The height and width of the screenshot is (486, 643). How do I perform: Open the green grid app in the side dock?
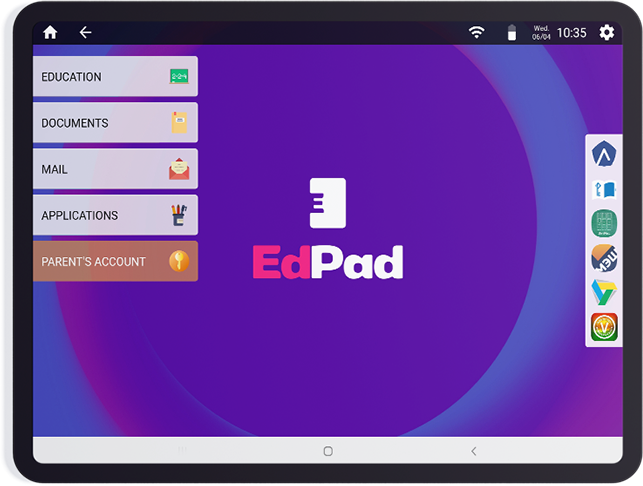(x=603, y=223)
